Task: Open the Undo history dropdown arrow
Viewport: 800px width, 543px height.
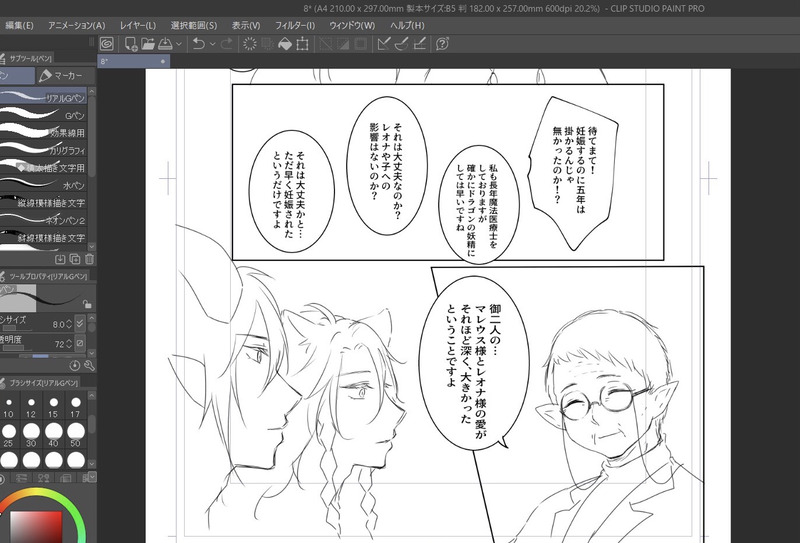Action: [213, 44]
